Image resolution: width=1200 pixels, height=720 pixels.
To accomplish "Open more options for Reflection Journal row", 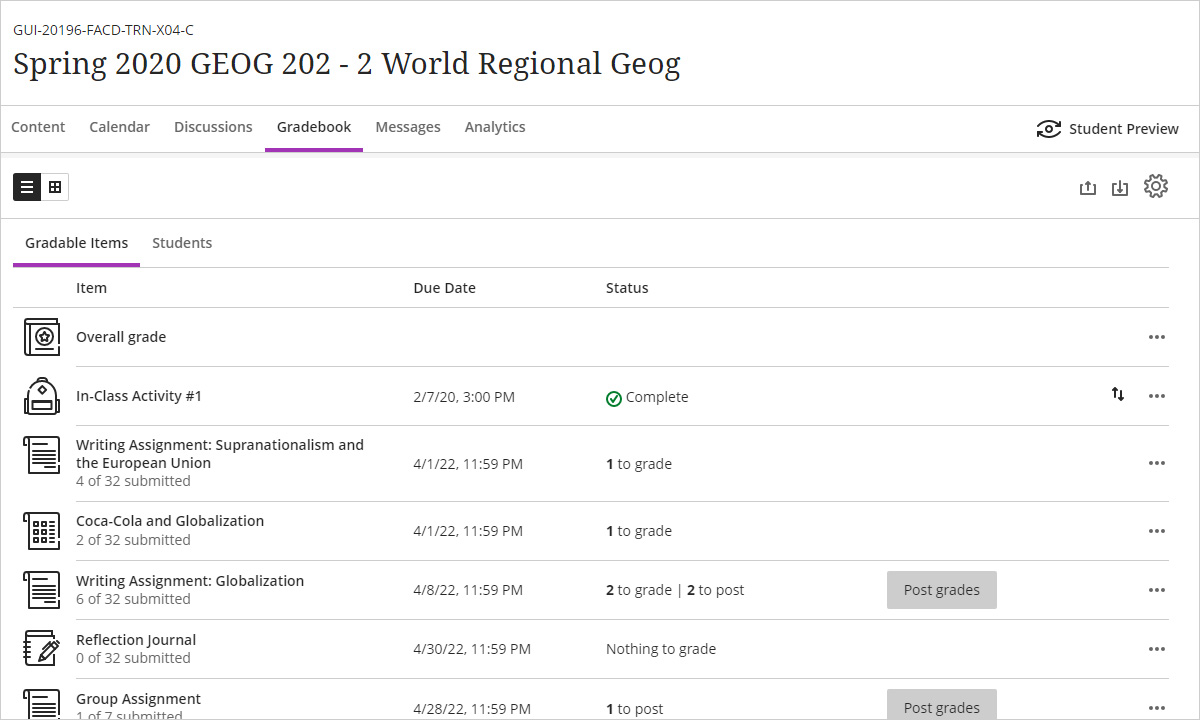I will [x=1157, y=649].
